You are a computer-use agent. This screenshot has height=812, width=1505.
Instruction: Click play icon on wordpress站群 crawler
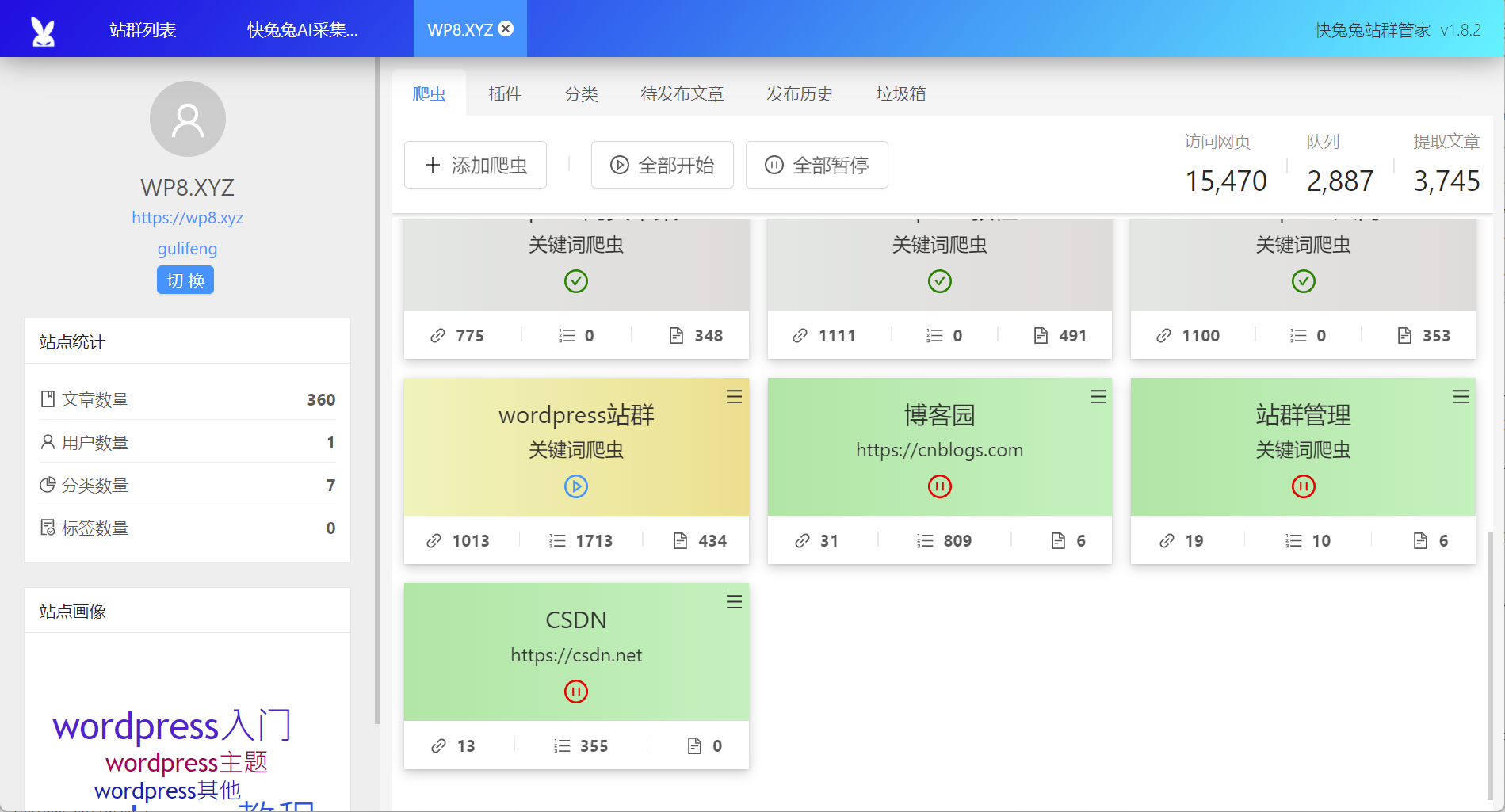tap(576, 486)
